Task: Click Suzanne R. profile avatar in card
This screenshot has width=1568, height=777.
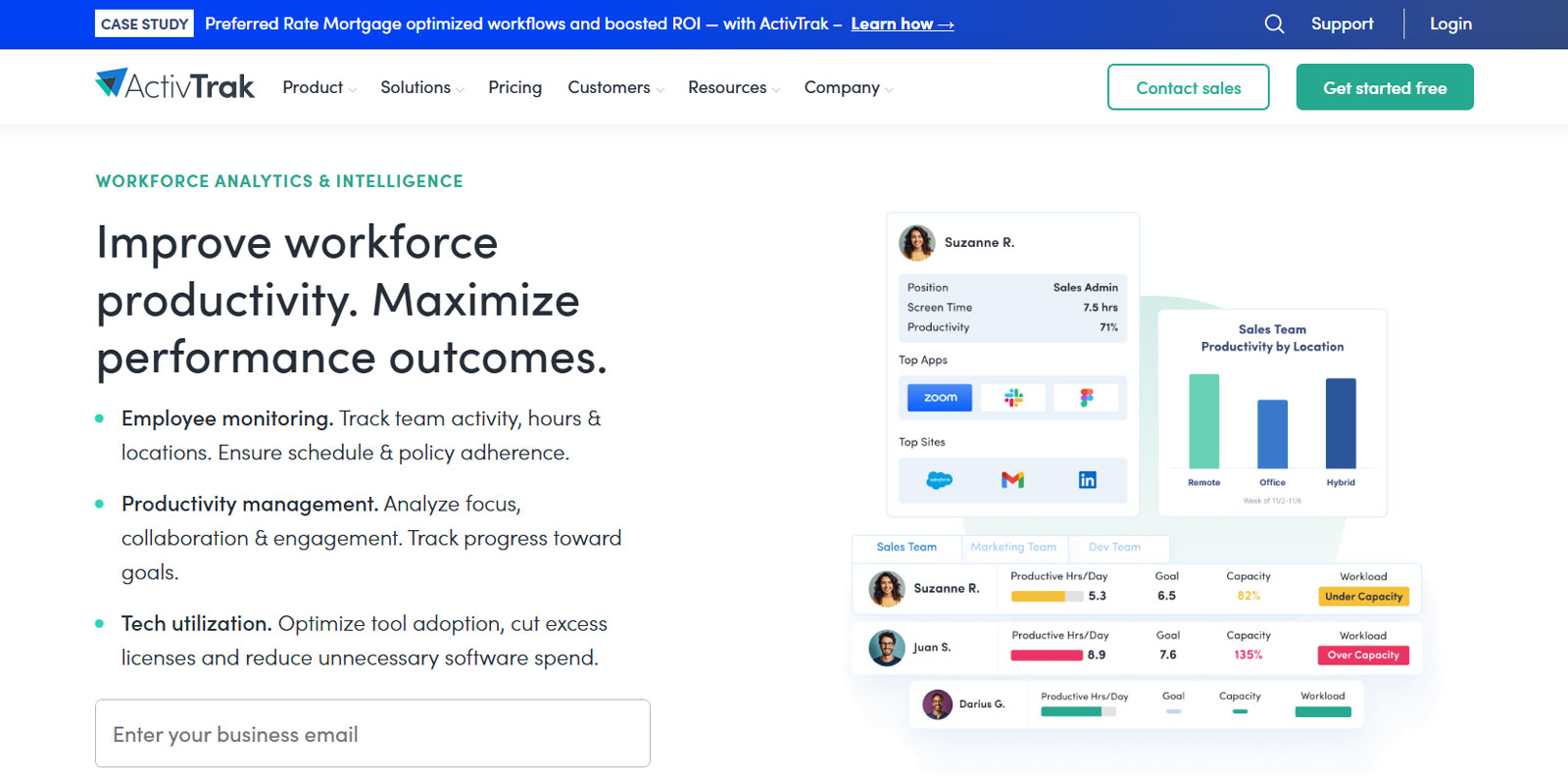Action: [917, 242]
